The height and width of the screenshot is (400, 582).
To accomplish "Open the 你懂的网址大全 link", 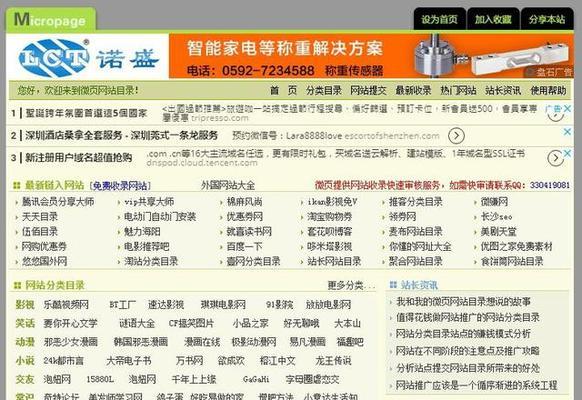I will [x=420, y=246].
